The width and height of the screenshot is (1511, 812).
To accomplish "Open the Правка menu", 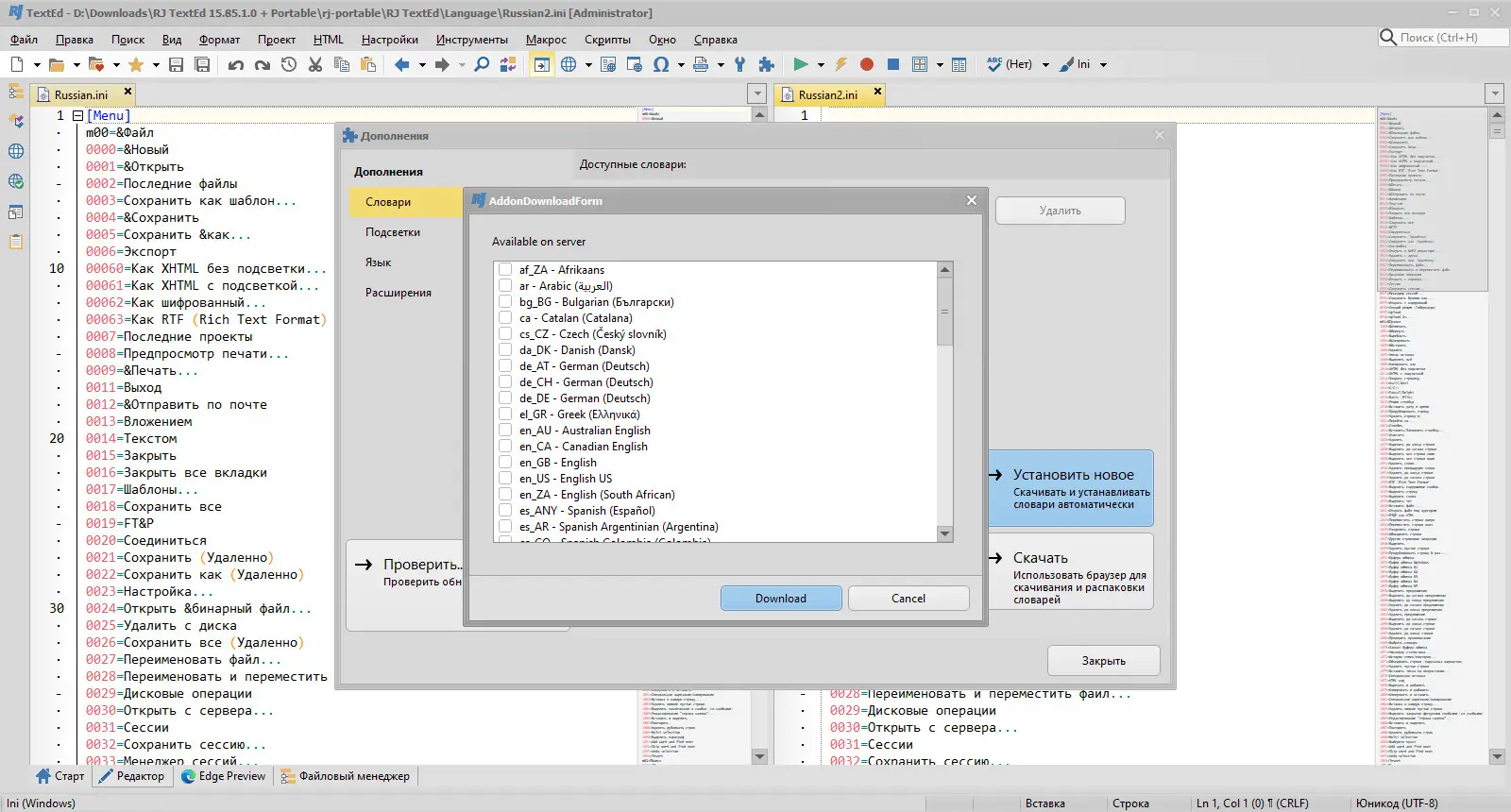I will (75, 40).
